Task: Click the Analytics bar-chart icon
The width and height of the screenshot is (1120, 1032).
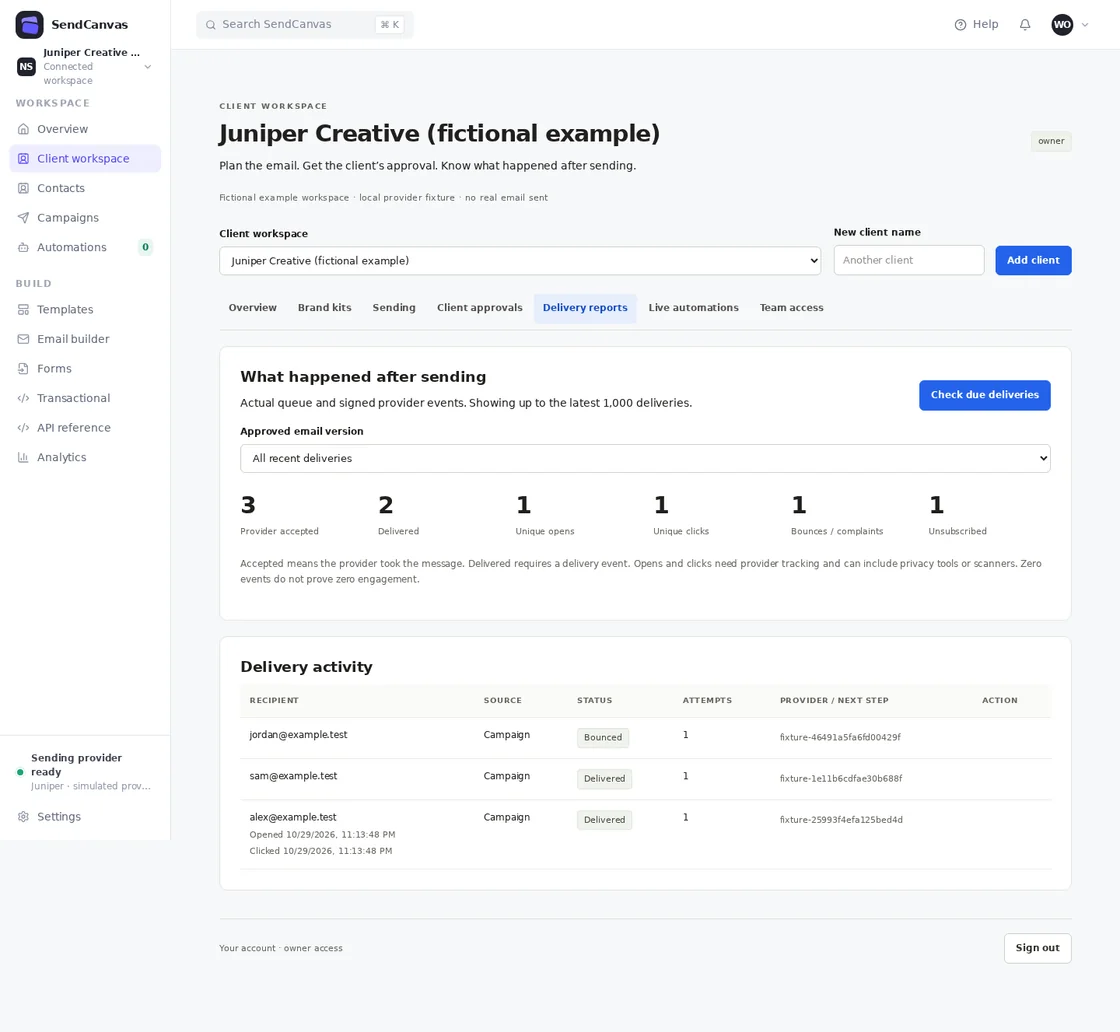Action: tap(24, 457)
